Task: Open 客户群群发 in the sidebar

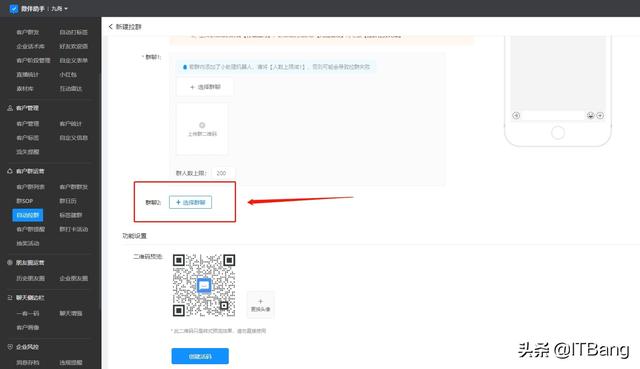Action: pos(73,187)
